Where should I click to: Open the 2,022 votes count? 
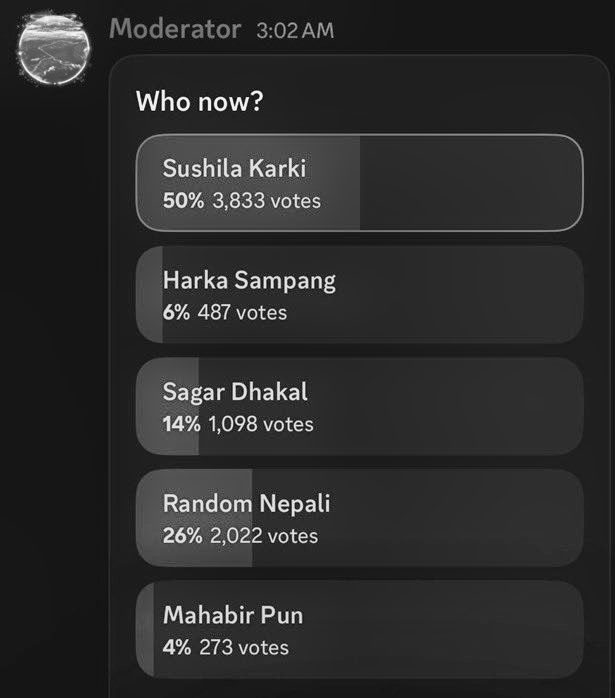click(x=265, y=536)
